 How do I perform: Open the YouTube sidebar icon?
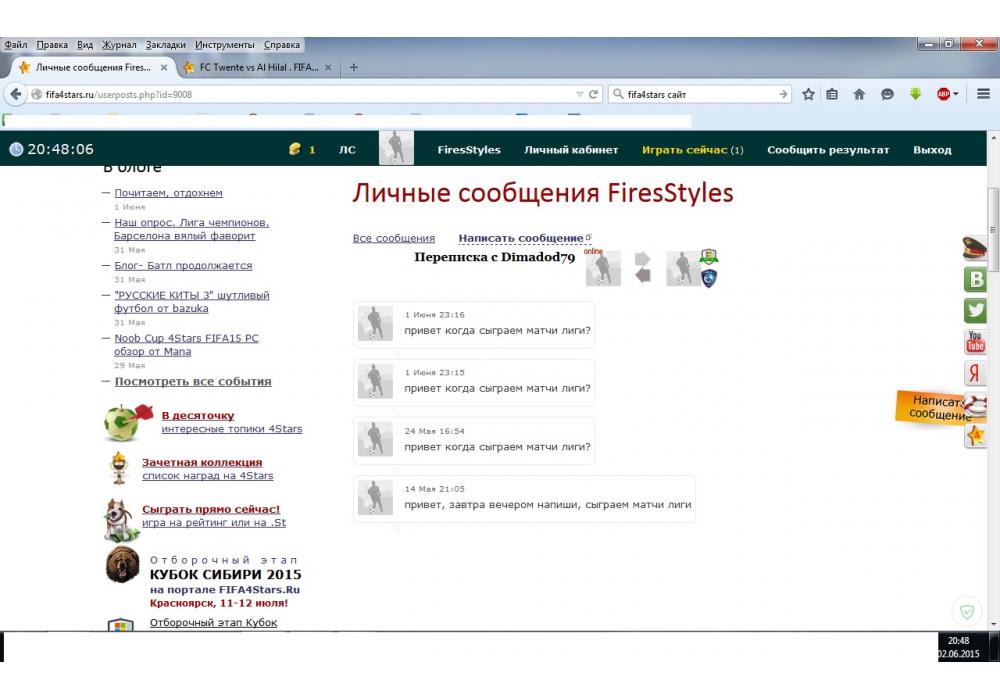(x=975, y=342)
